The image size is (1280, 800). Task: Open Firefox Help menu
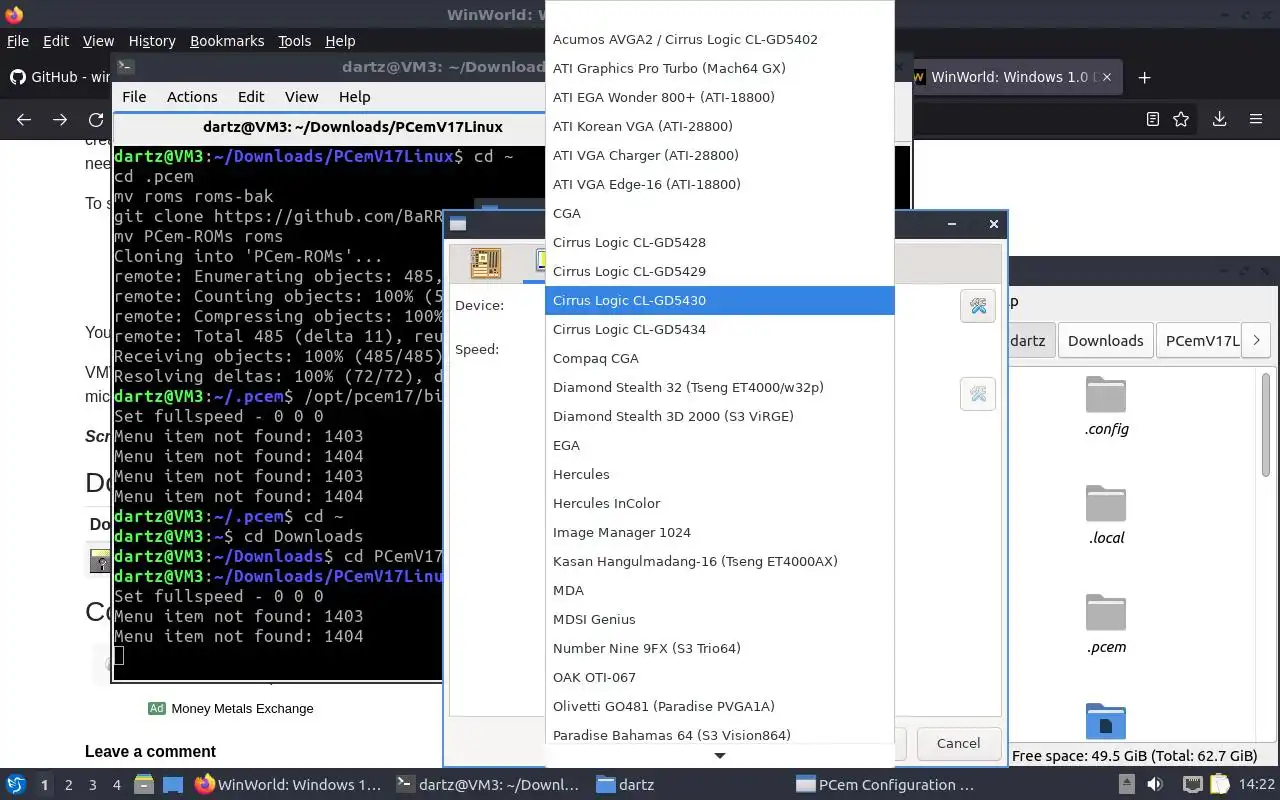click(x=340, y=41)
